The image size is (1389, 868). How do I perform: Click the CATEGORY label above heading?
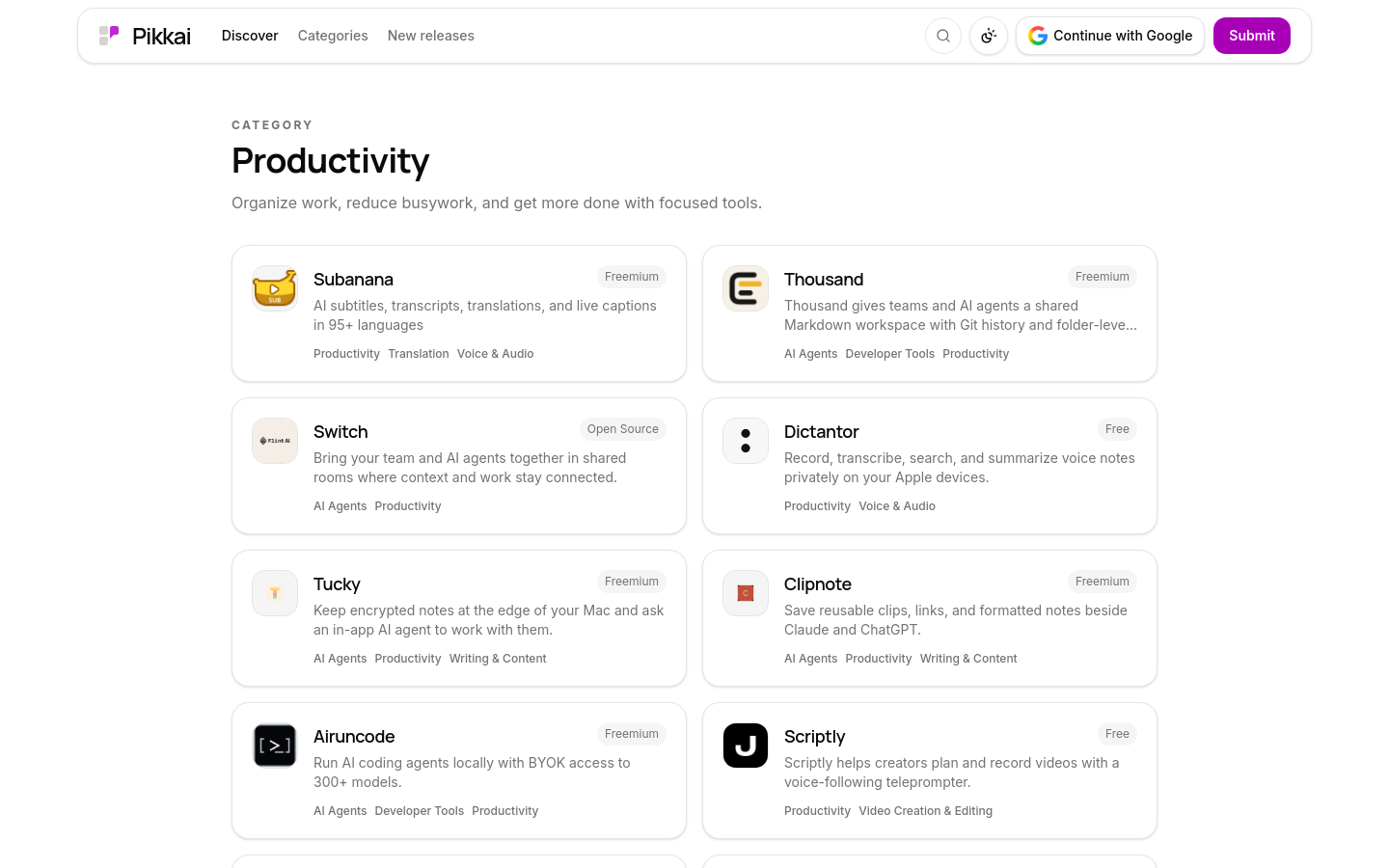(272, 125)
